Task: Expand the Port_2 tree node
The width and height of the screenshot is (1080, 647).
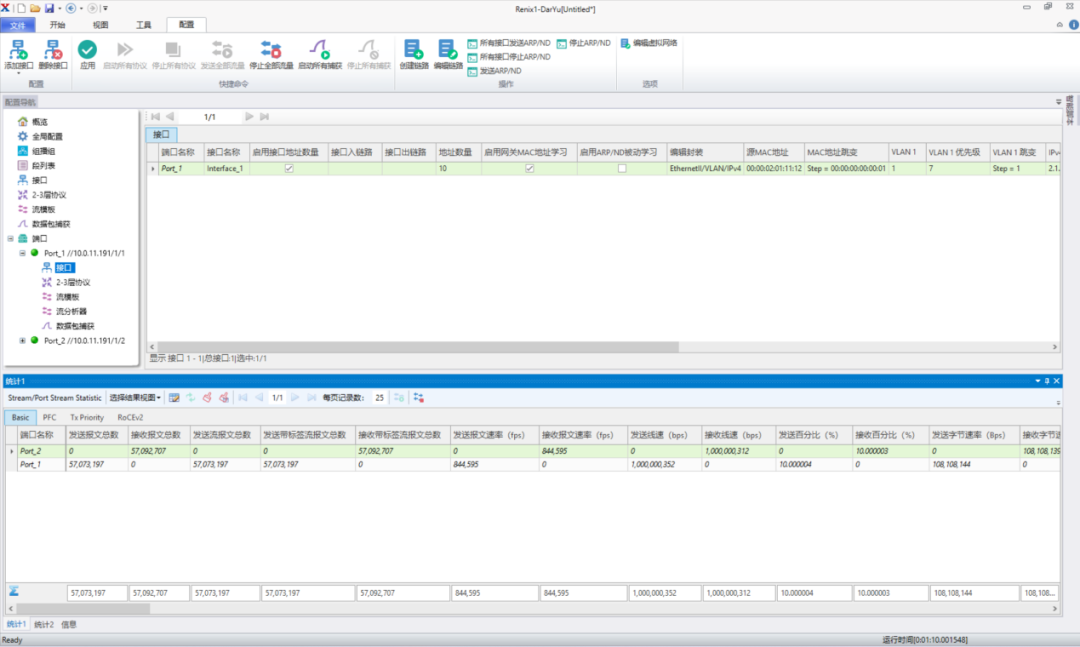Action: click(x=23, y=341)
